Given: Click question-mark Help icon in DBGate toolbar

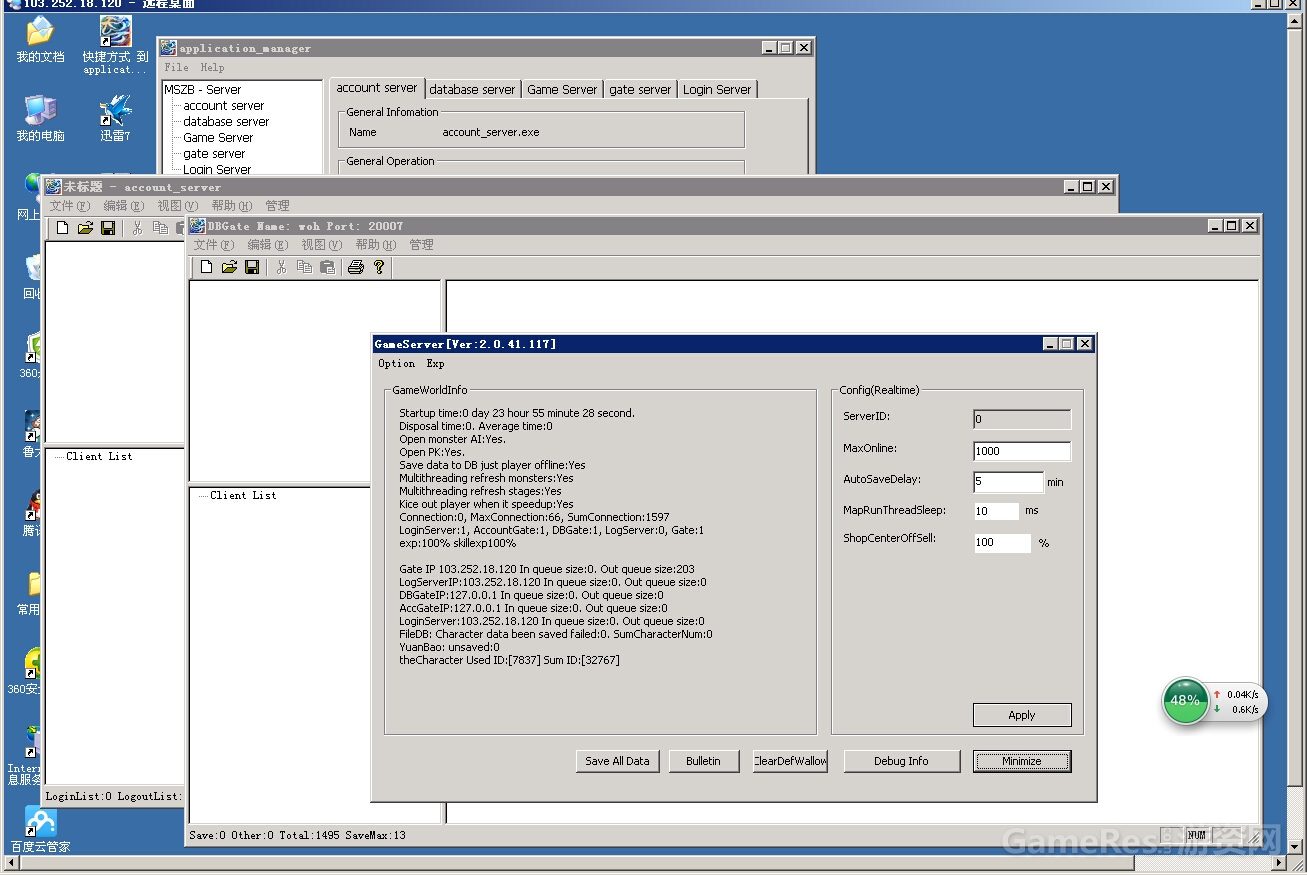Looking at the screenshot, I should pyautogui.click(x=379, y=267).
